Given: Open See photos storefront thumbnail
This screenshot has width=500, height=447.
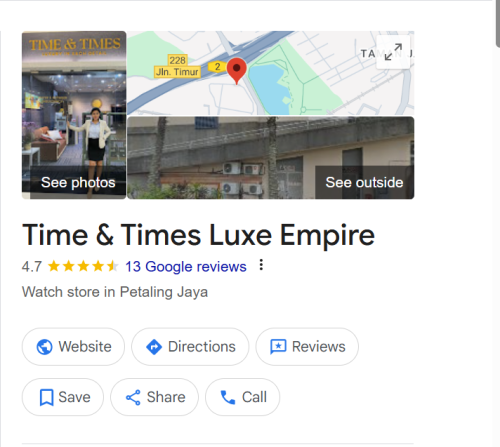Looking at the screenshot, I should click(x=74, y=115).
